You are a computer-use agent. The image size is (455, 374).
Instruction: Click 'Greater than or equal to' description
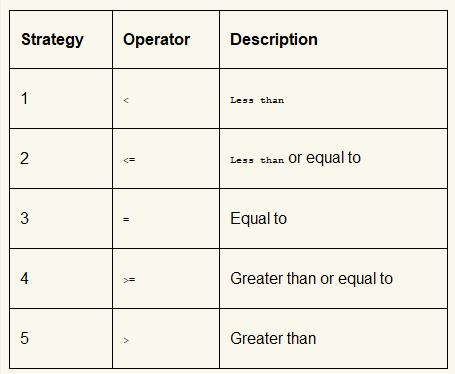[x=311, y=279]
